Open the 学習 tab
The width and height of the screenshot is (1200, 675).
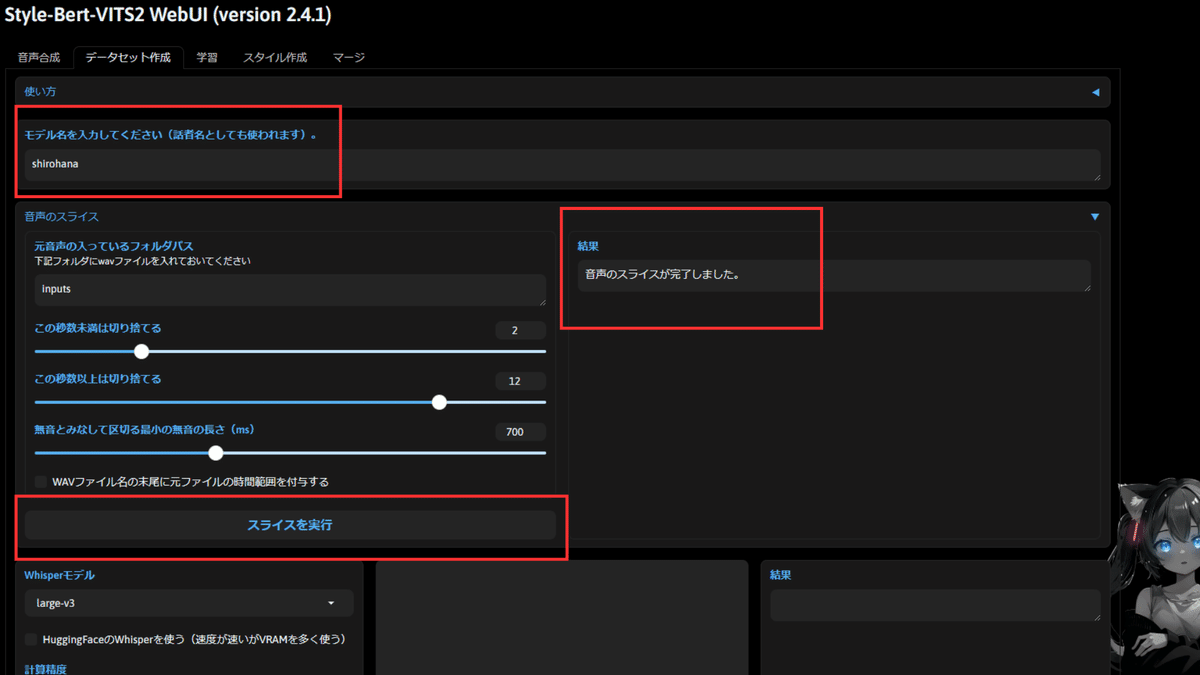(x=207, y=58)
